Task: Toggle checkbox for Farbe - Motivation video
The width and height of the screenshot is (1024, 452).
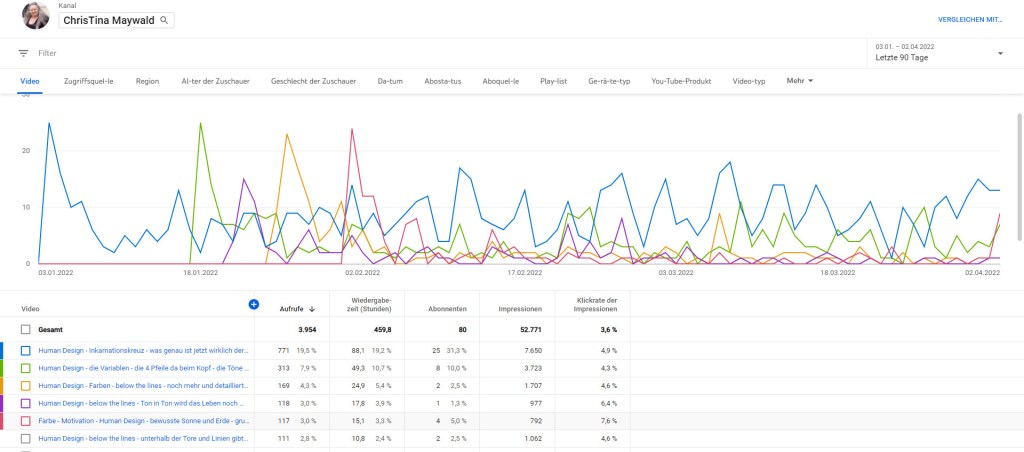Action: [x=26, y=420]
